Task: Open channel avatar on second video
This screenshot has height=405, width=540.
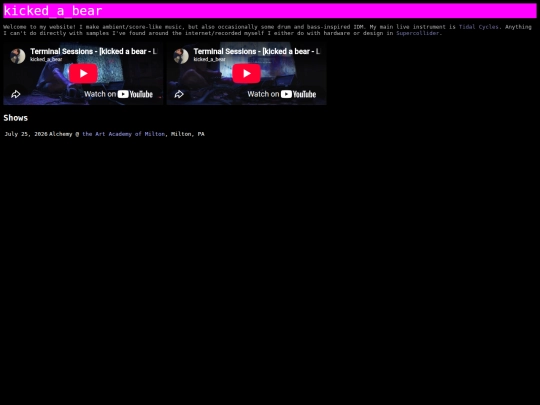Action: [x=181, y=56]
